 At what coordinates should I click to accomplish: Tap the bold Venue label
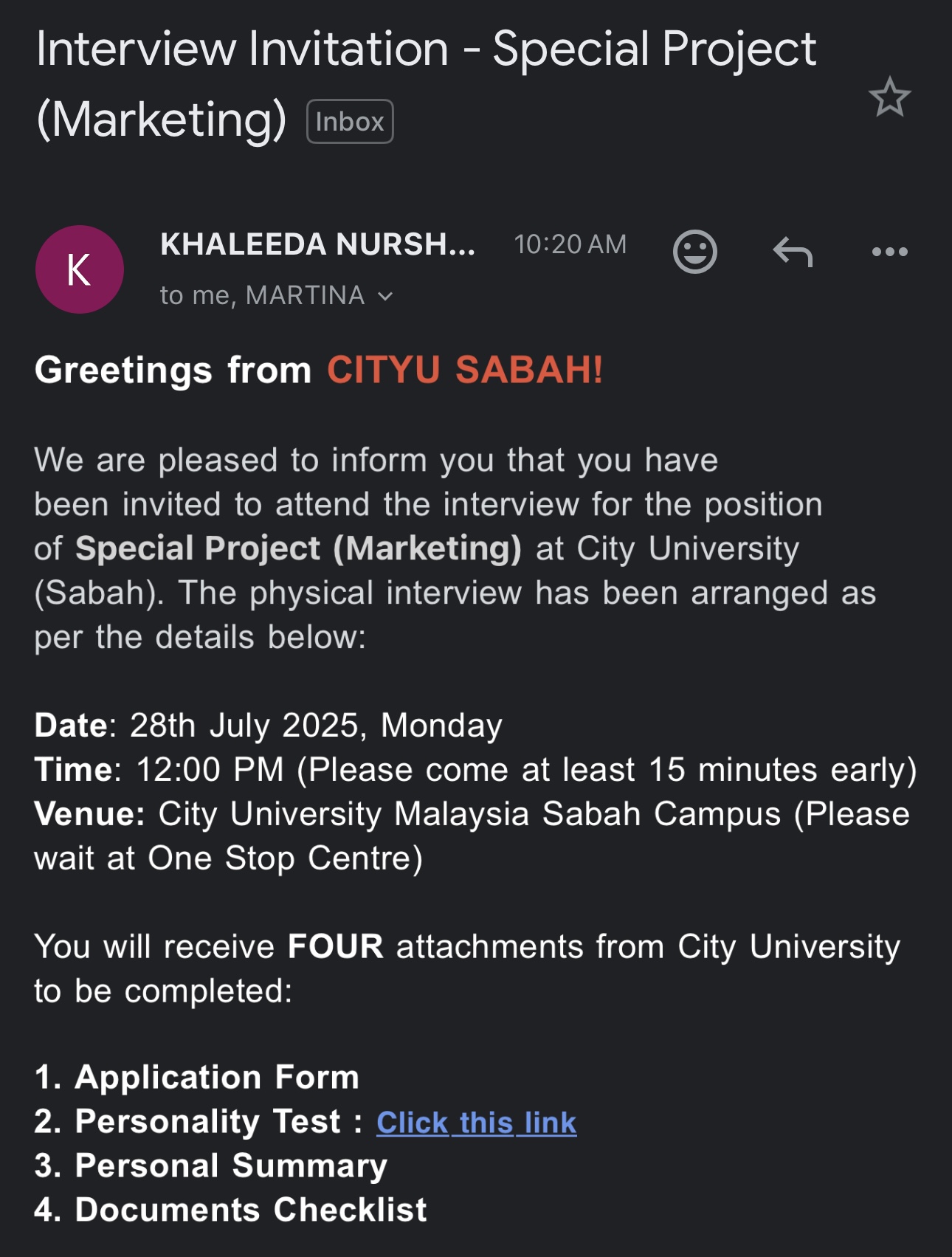point(89,814)
